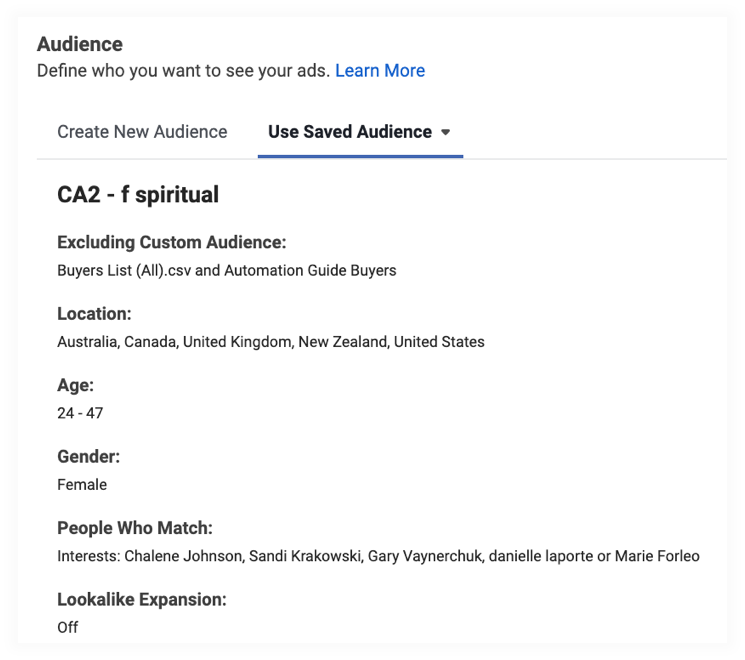
Task: Click the Gender label
Action: (88, 456)
